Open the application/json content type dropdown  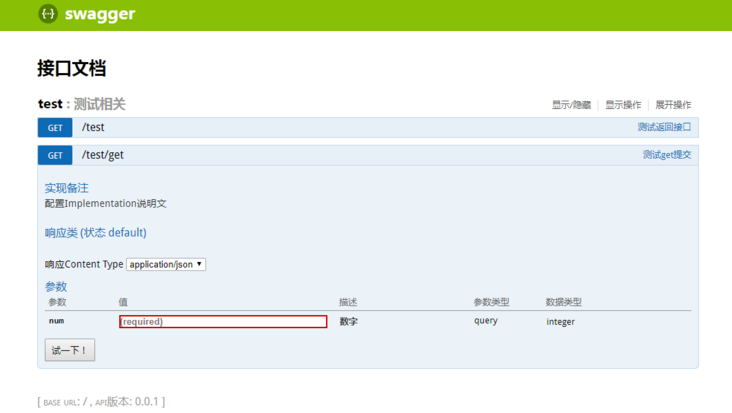point(166,264)
